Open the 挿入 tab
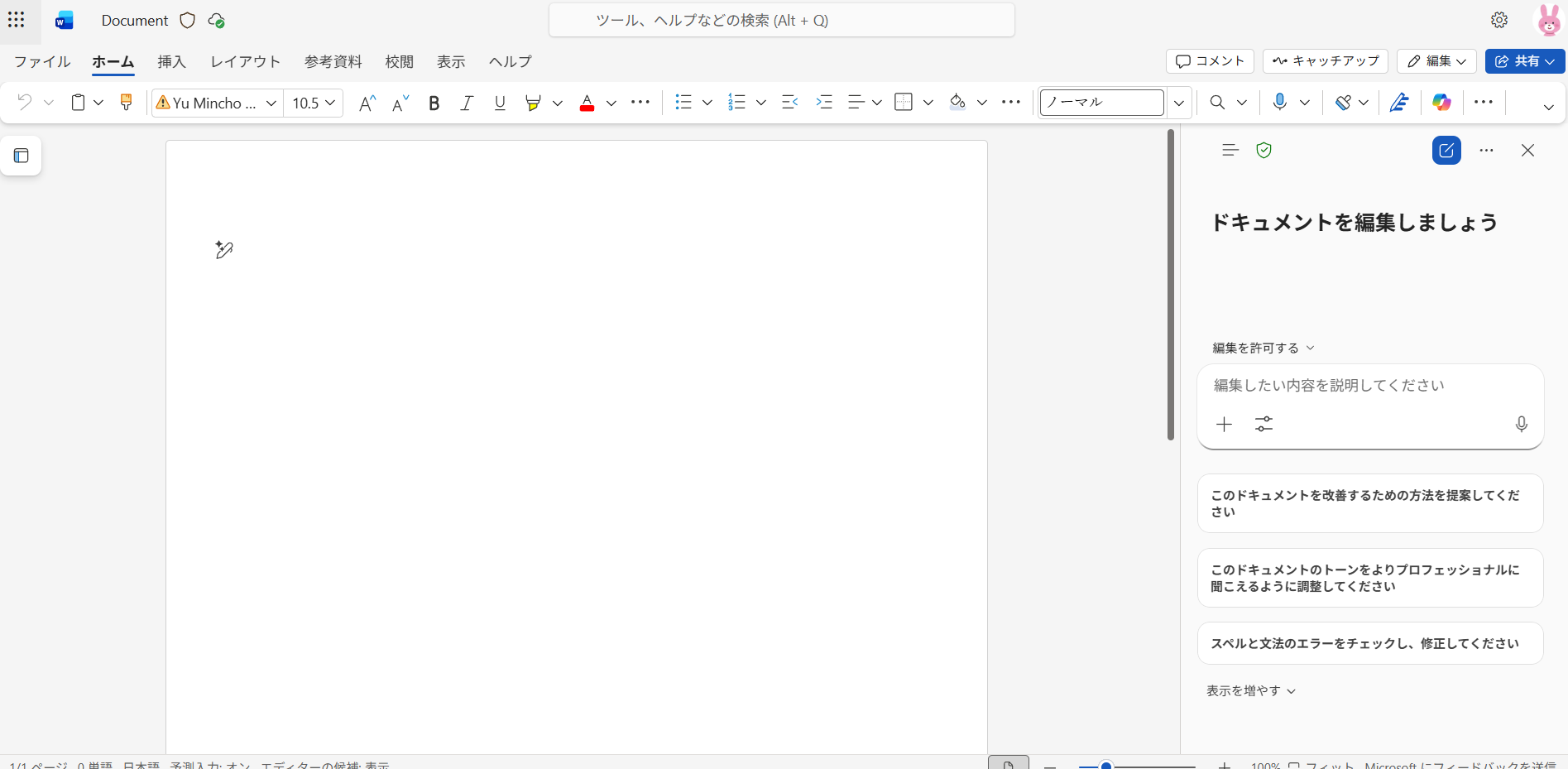 pyautogui.click(x=171, y=62)
